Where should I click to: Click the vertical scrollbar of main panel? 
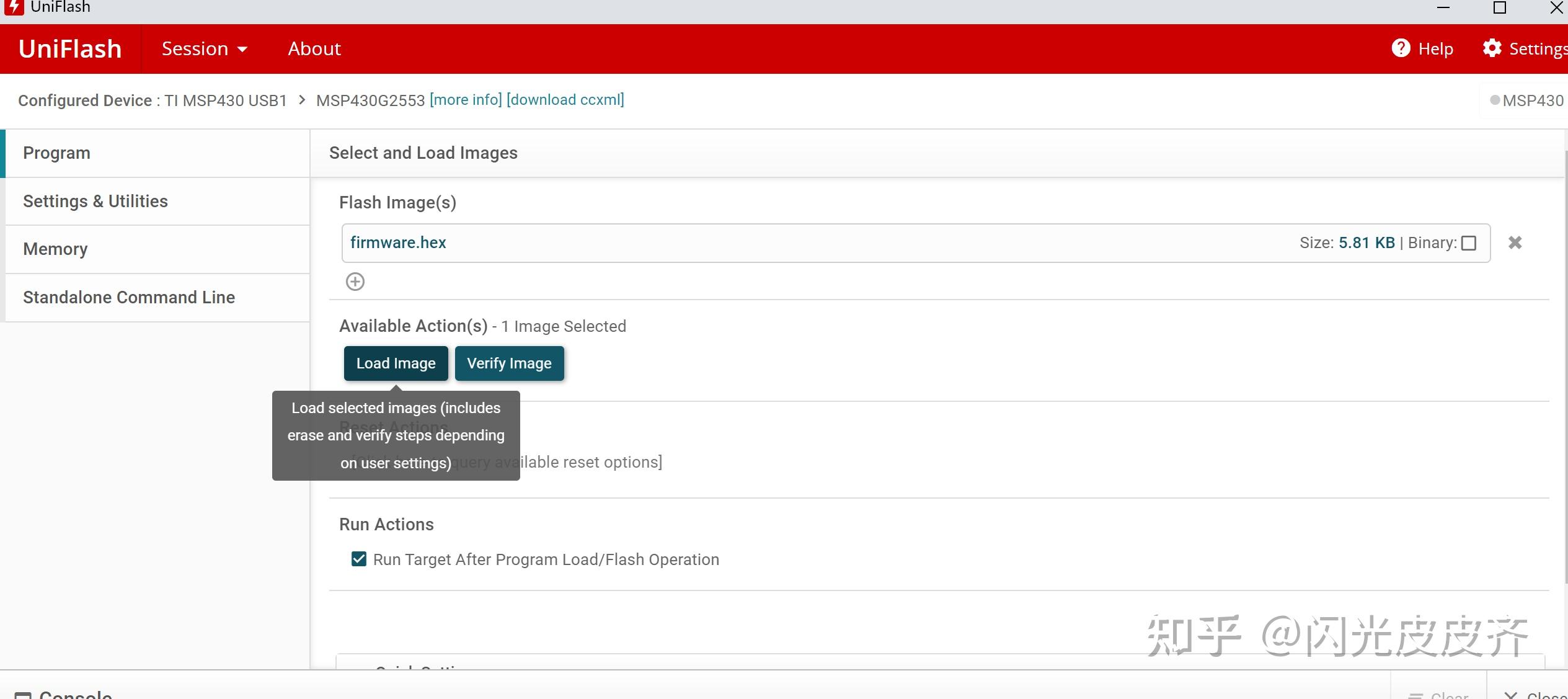1565,366
